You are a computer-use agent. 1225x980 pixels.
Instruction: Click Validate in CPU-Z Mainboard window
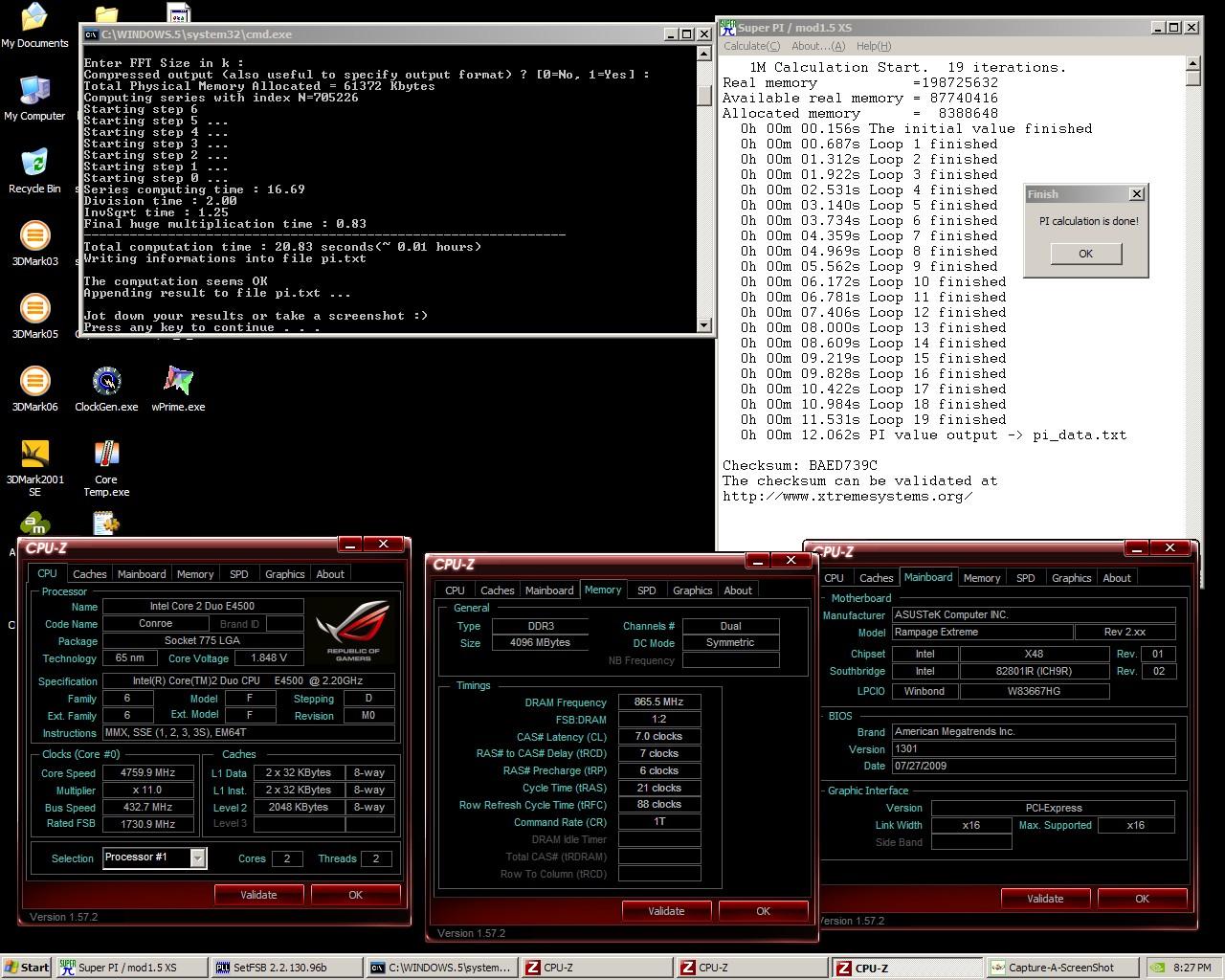coord(1045,899)
